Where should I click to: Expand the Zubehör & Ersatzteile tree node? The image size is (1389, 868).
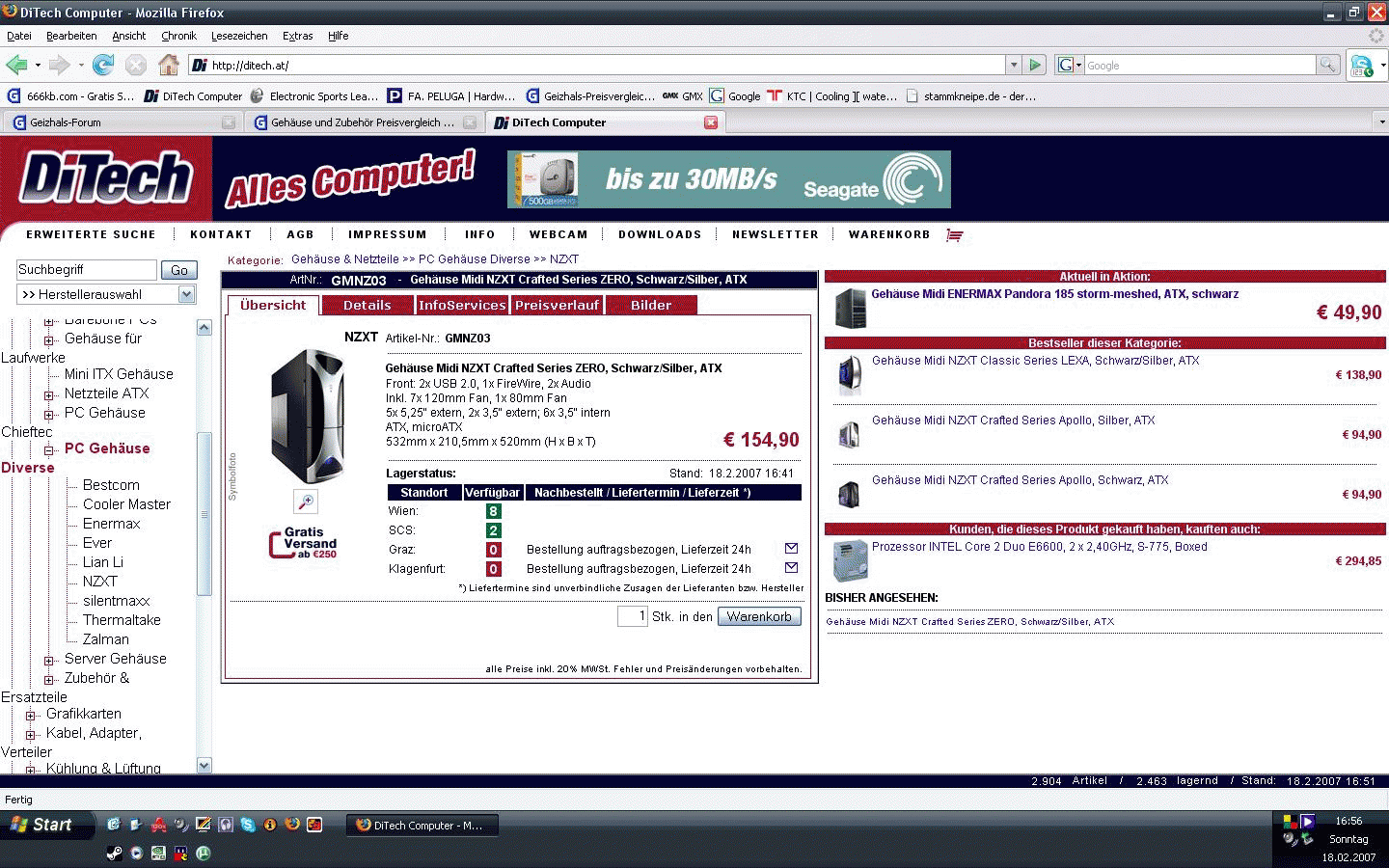48,679
